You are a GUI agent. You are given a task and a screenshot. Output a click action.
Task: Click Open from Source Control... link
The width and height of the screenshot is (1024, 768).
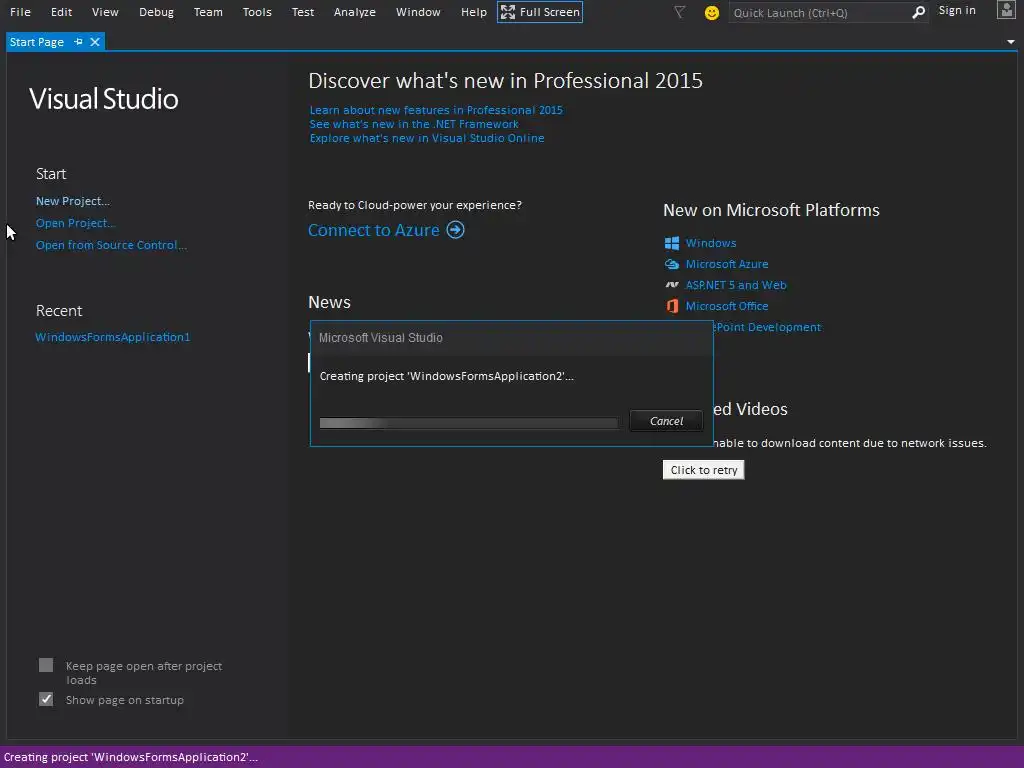coord(111,245)
